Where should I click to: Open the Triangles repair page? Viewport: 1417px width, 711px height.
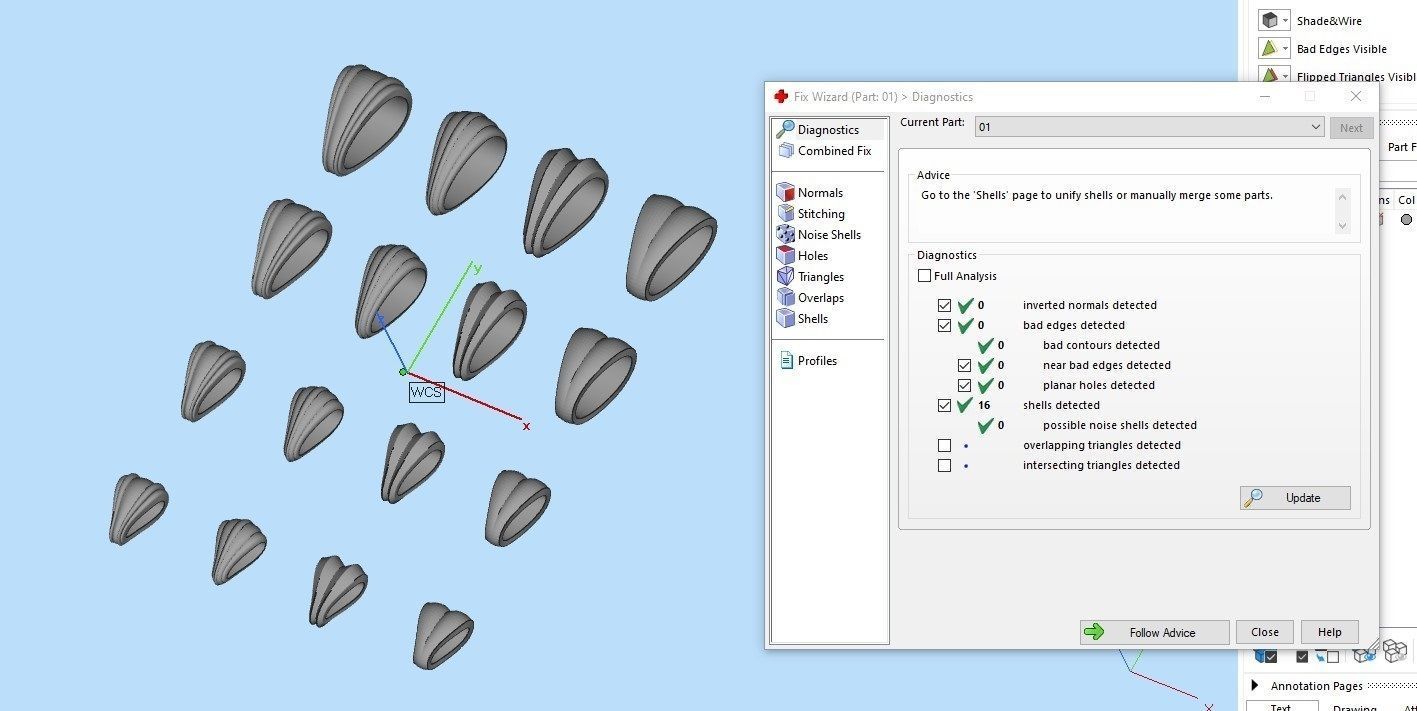point(819,277)
